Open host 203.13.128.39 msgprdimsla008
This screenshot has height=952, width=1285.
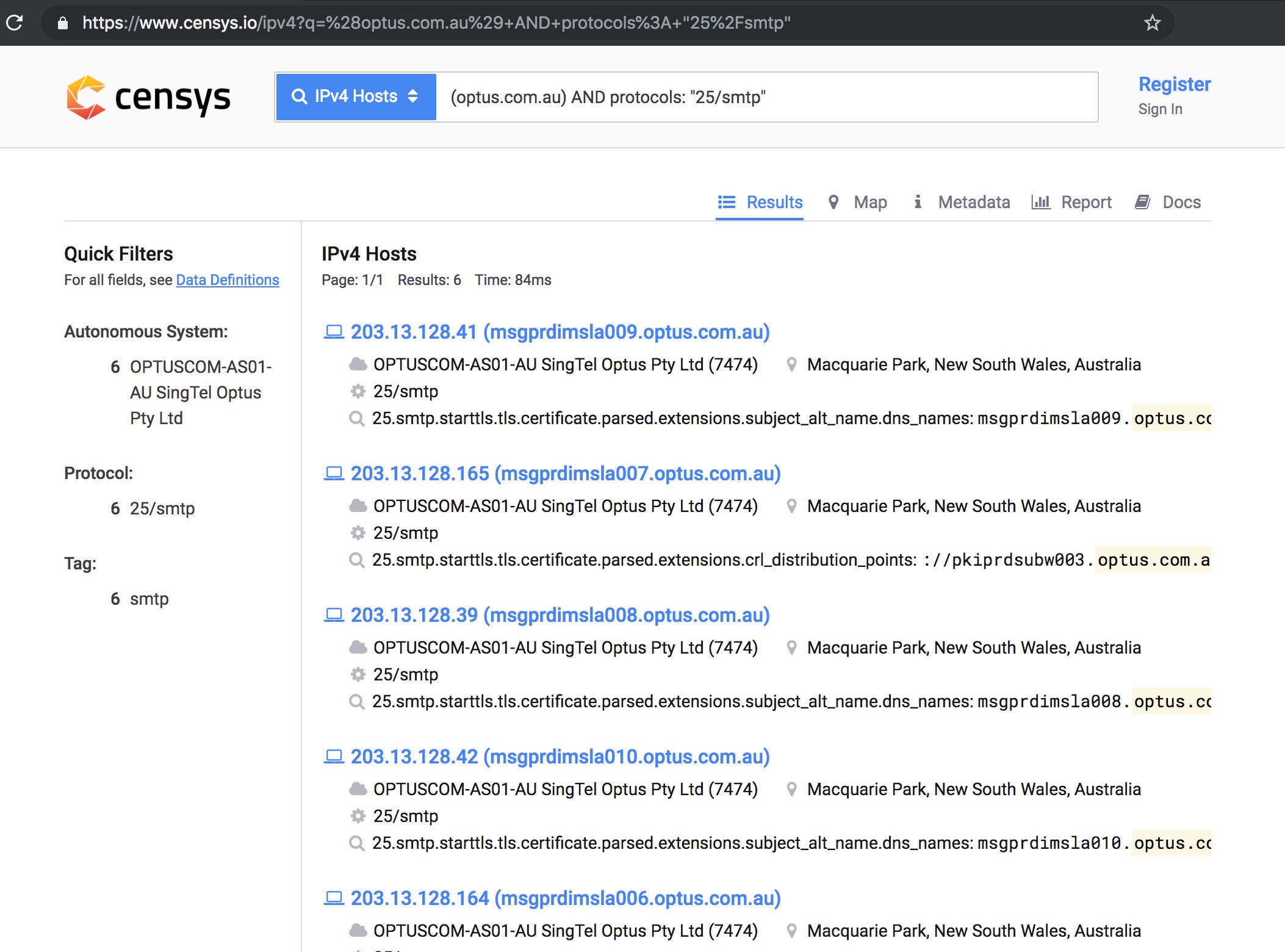click(560, 615)
